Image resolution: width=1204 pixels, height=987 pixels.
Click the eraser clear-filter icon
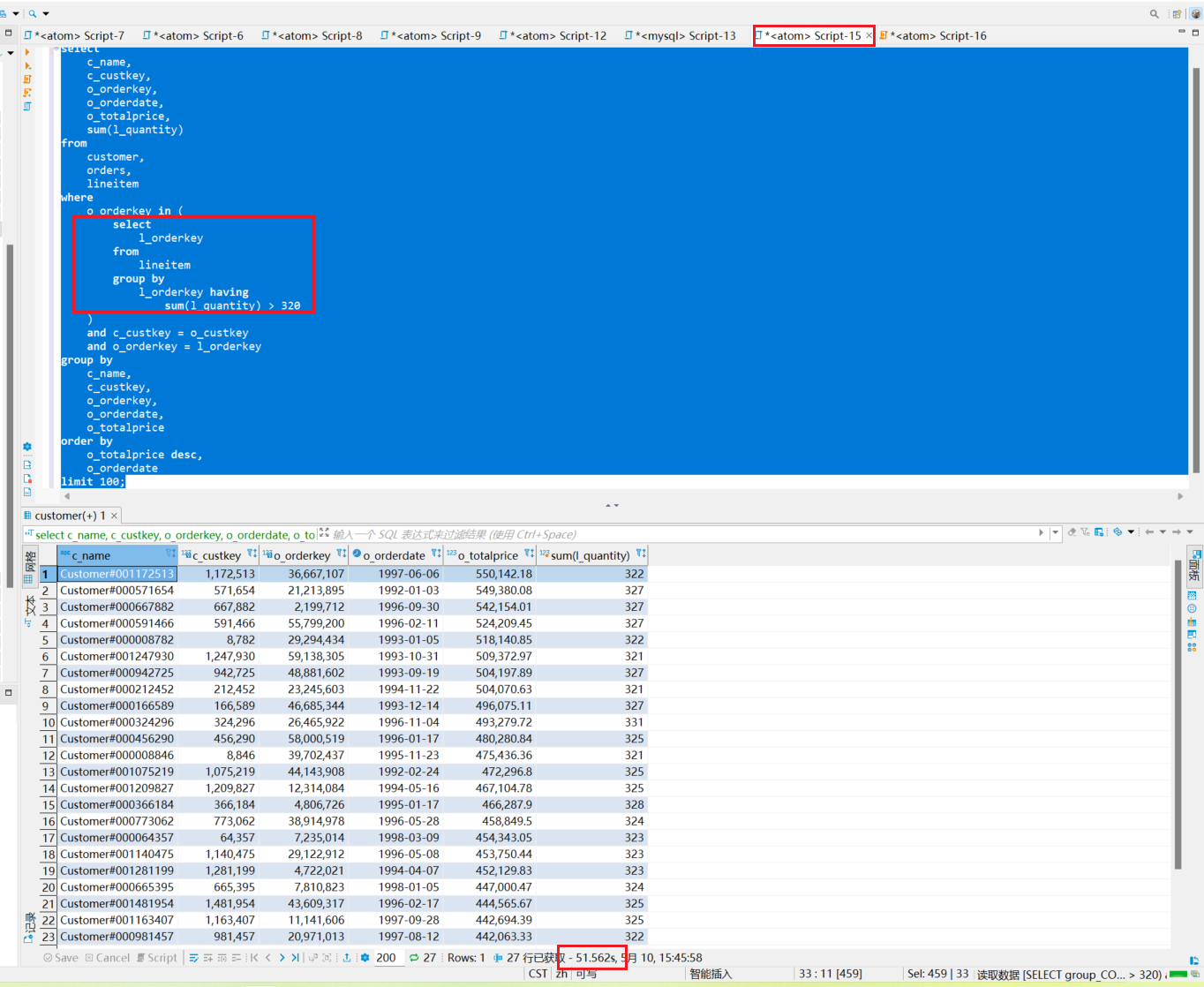click(1072, 532)
